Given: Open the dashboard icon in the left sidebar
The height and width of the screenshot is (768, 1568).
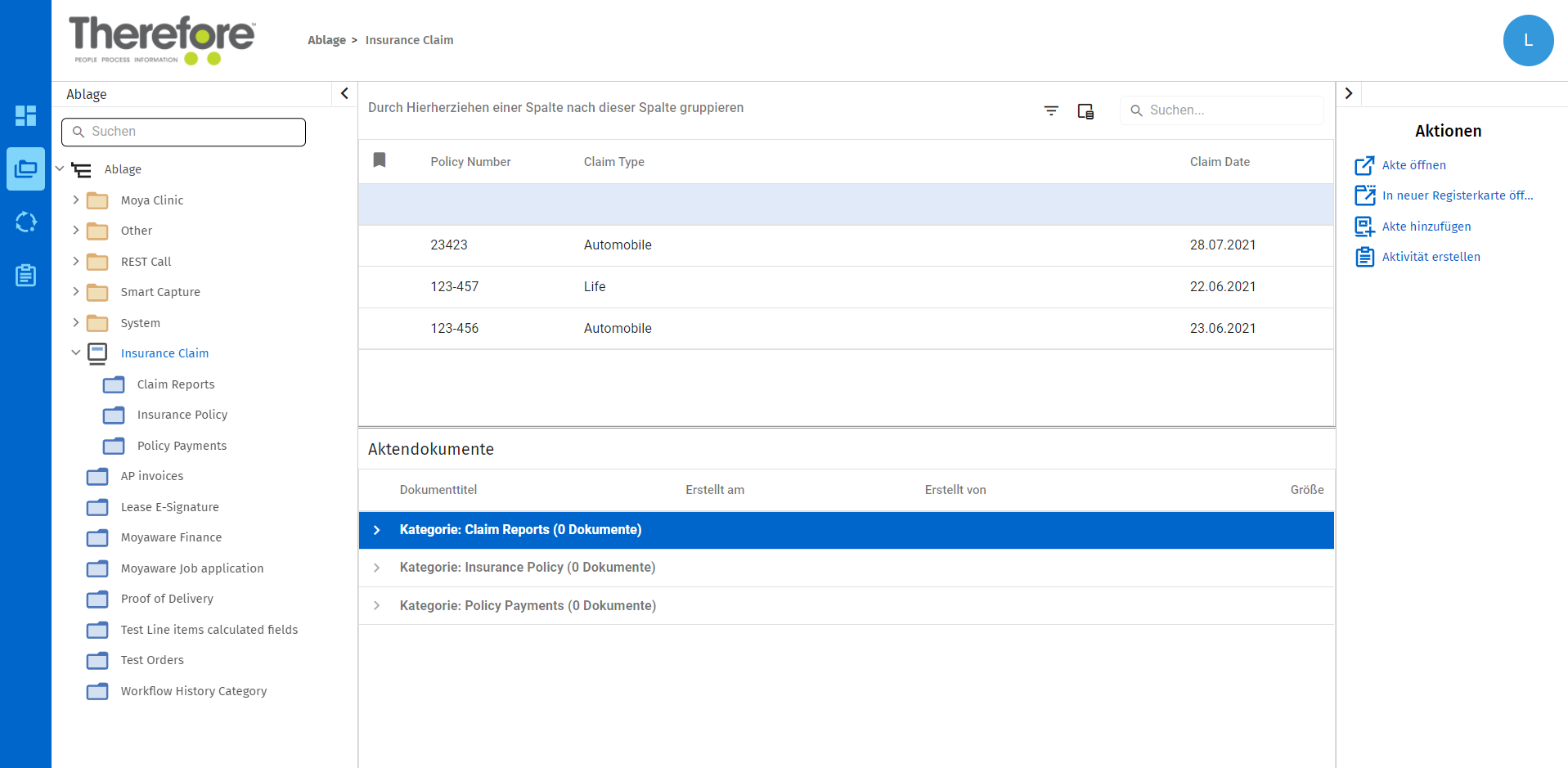Looking at the screenshot, I should (x=25, y=115).
